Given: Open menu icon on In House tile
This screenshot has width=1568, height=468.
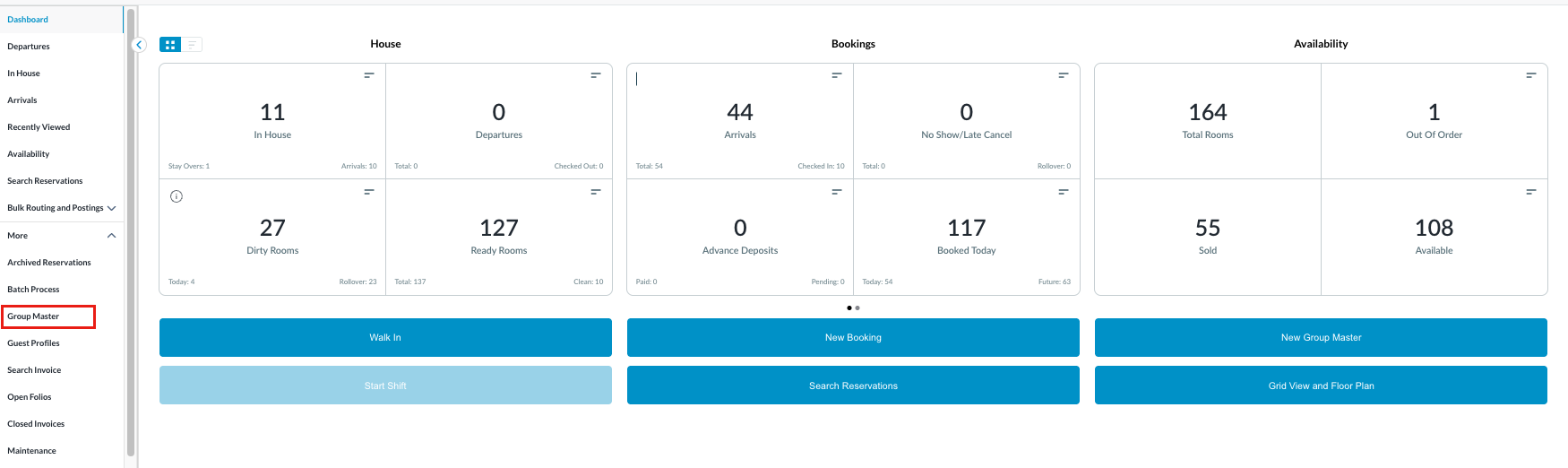Looking at the screenshot, I should pos(368,75).
